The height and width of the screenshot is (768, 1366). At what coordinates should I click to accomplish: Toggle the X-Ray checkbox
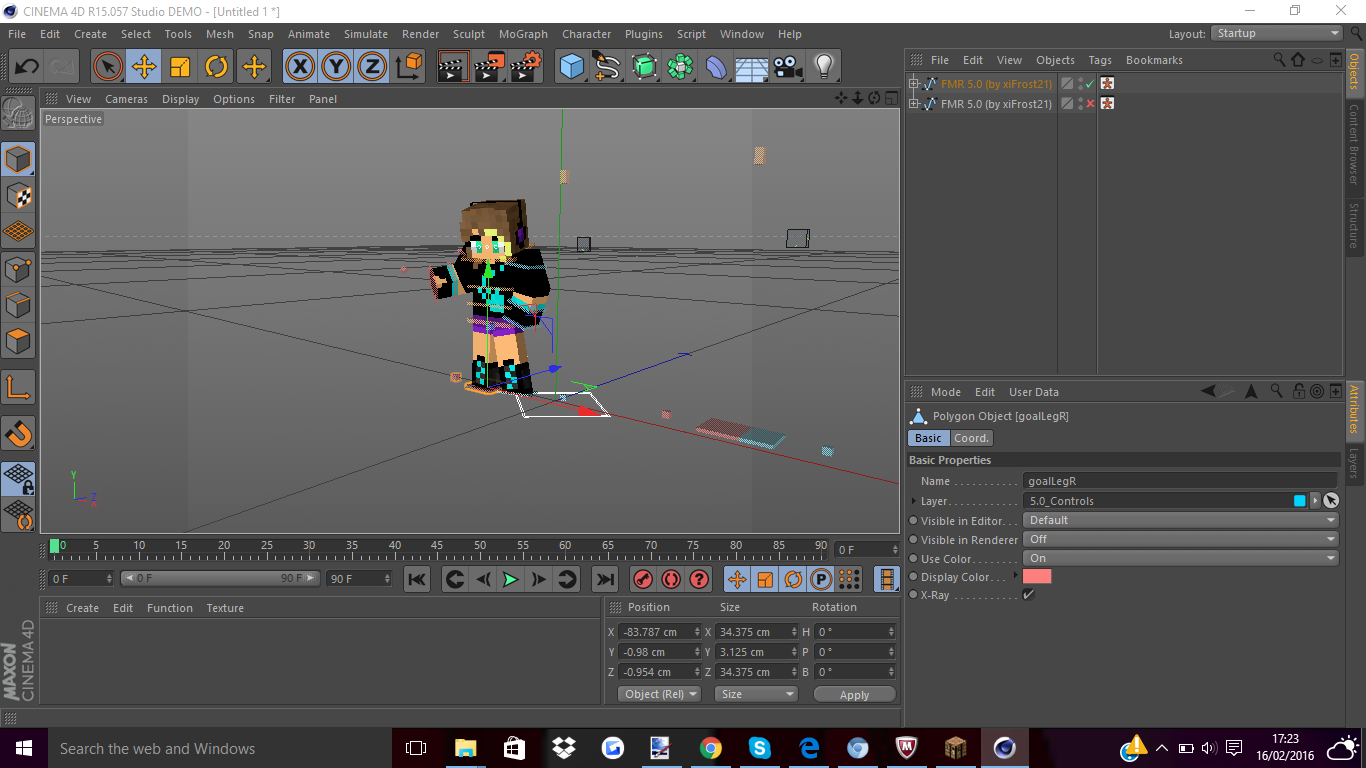1028,595
